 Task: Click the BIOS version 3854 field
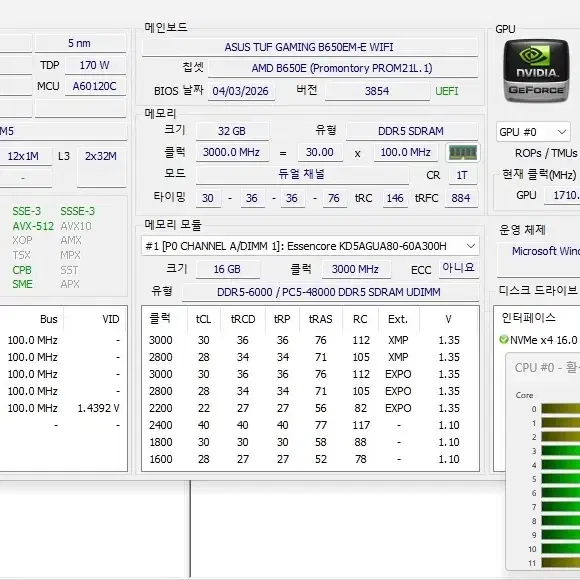pos(377,91)
